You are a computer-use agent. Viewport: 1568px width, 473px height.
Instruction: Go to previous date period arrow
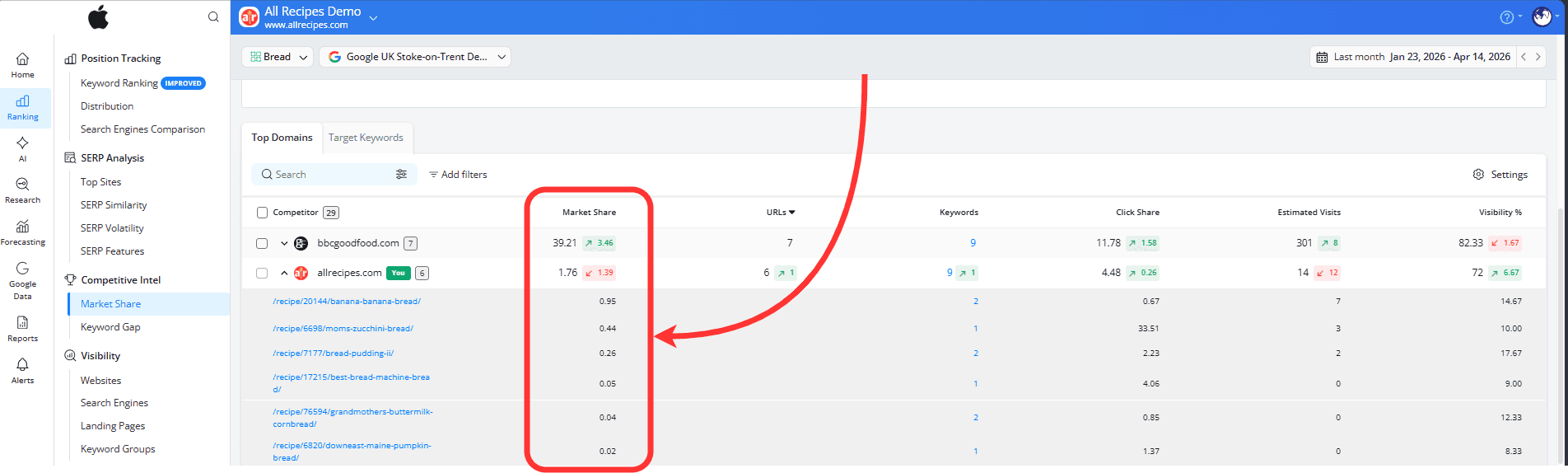[1524, 57]
